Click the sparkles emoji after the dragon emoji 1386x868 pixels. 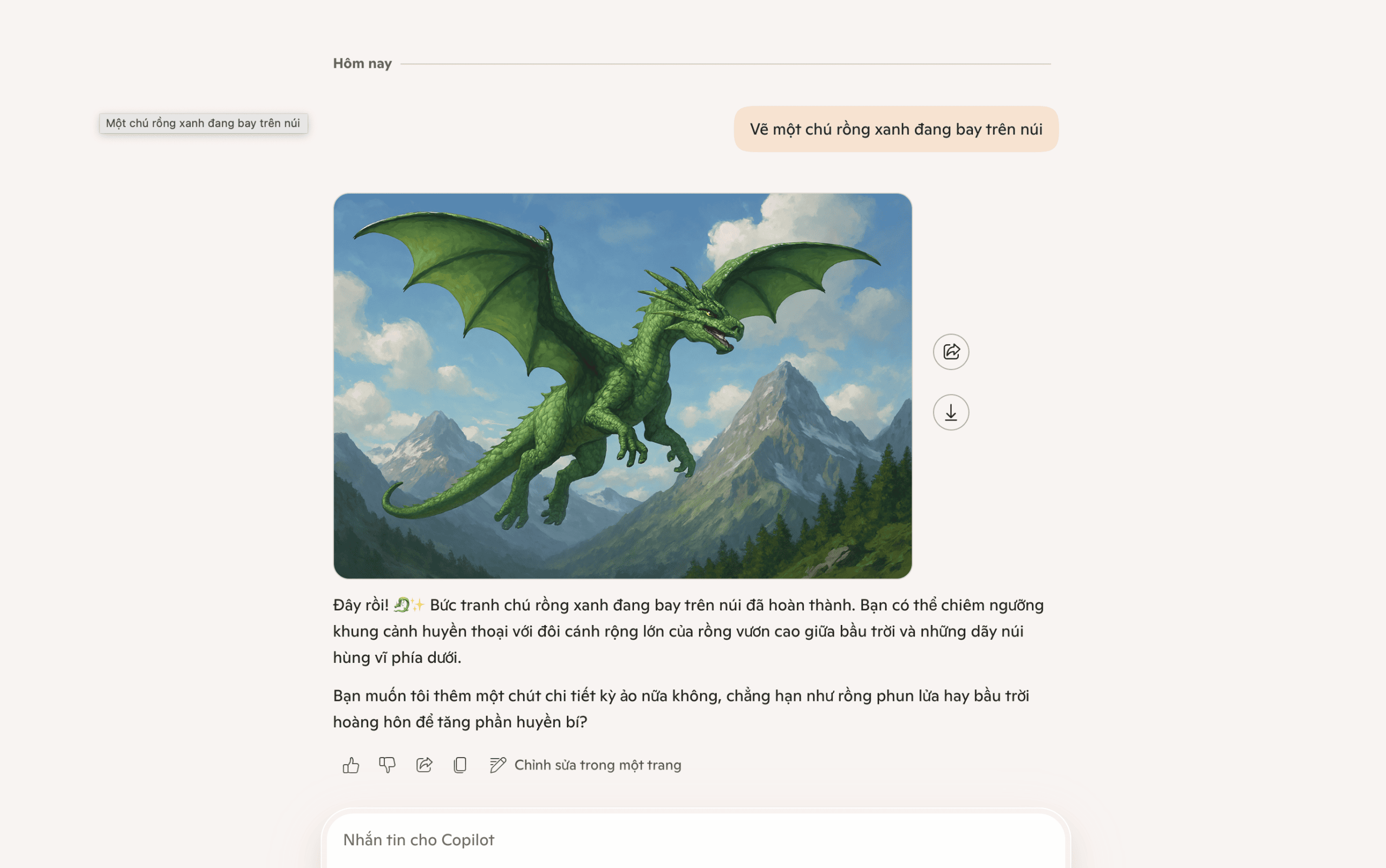(417, 604)
